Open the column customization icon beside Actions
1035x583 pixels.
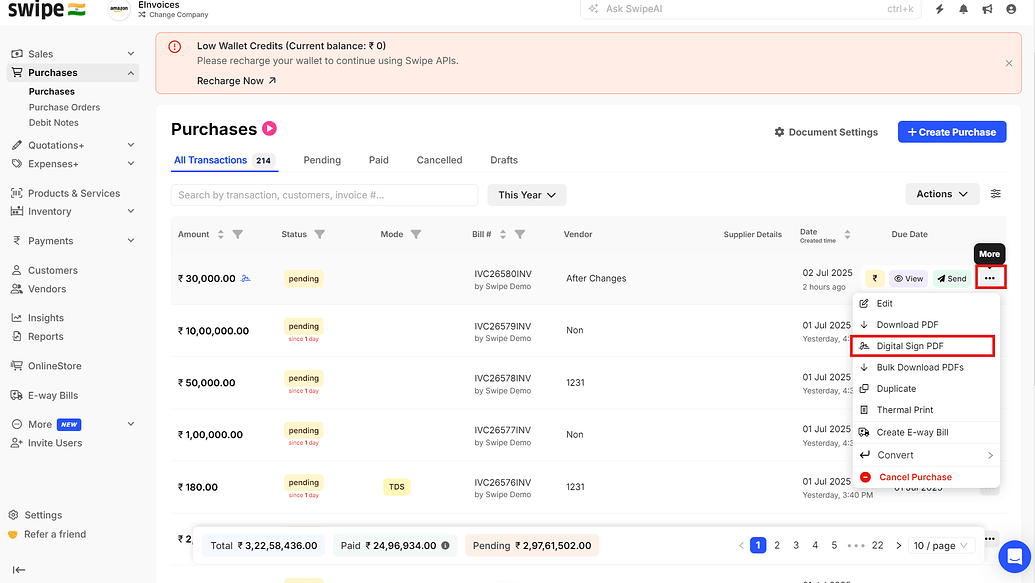click(x=995, y=194)
